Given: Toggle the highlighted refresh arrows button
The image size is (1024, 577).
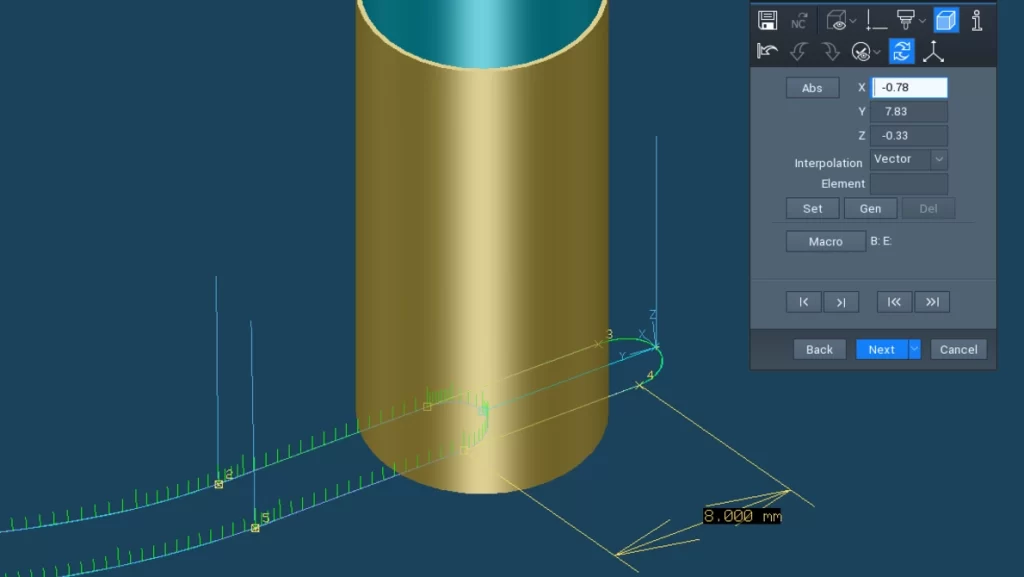Looking at the screenshot, I should click(x=901, y=51).
